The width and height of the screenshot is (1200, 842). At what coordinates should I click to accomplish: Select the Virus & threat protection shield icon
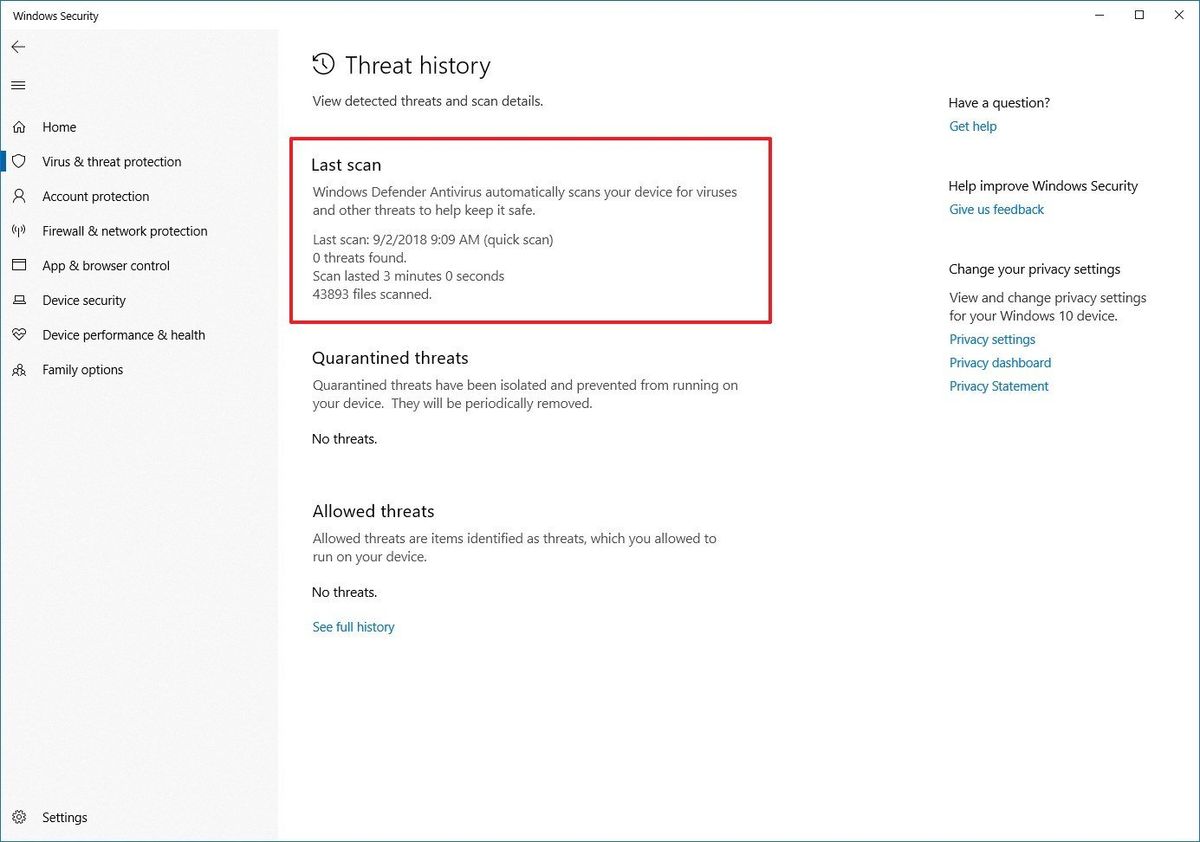(18, 161)
